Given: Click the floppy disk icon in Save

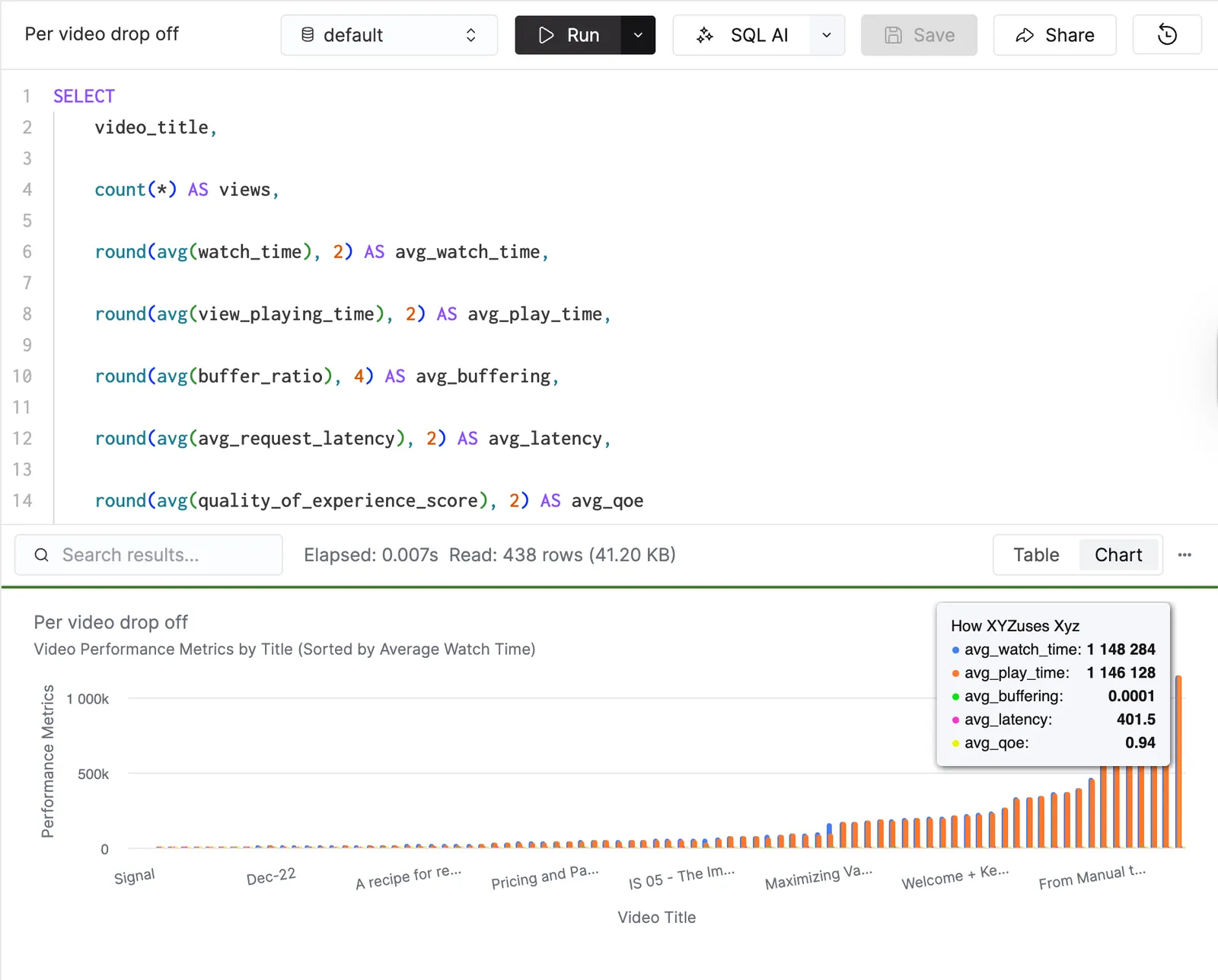Looking at the screenshot, I should tap(894, 35).
